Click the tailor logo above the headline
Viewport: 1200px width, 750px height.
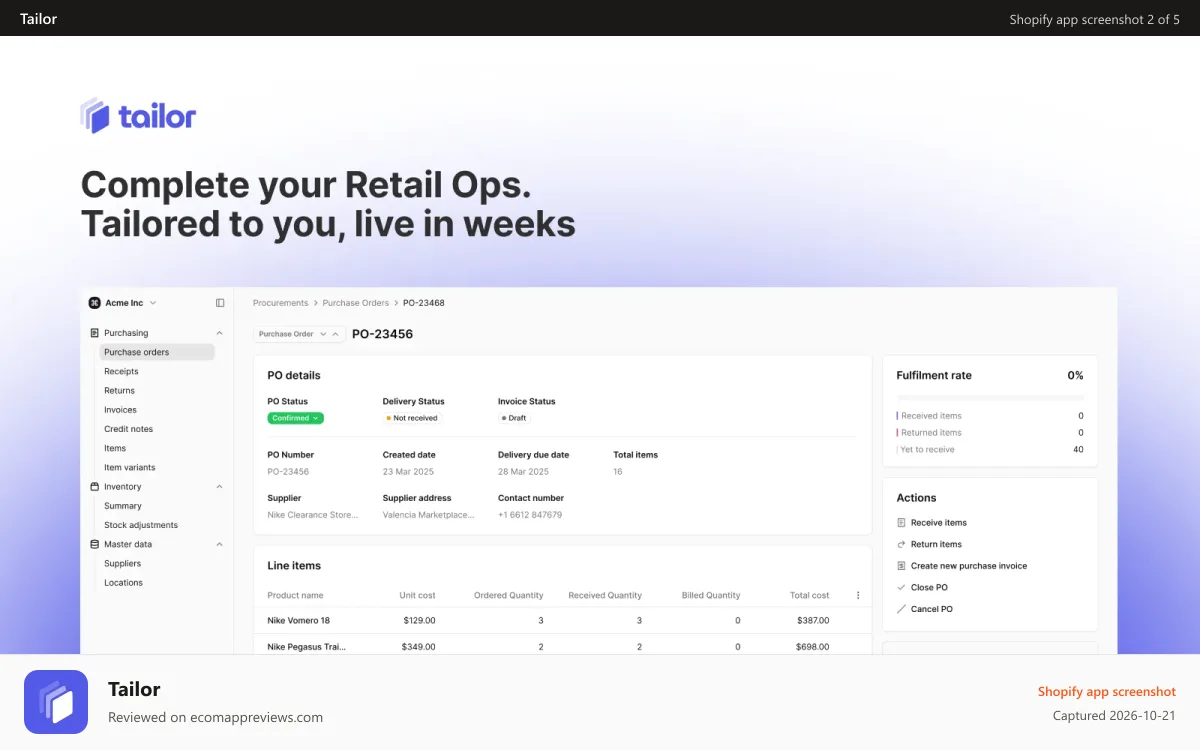[138, 116]
